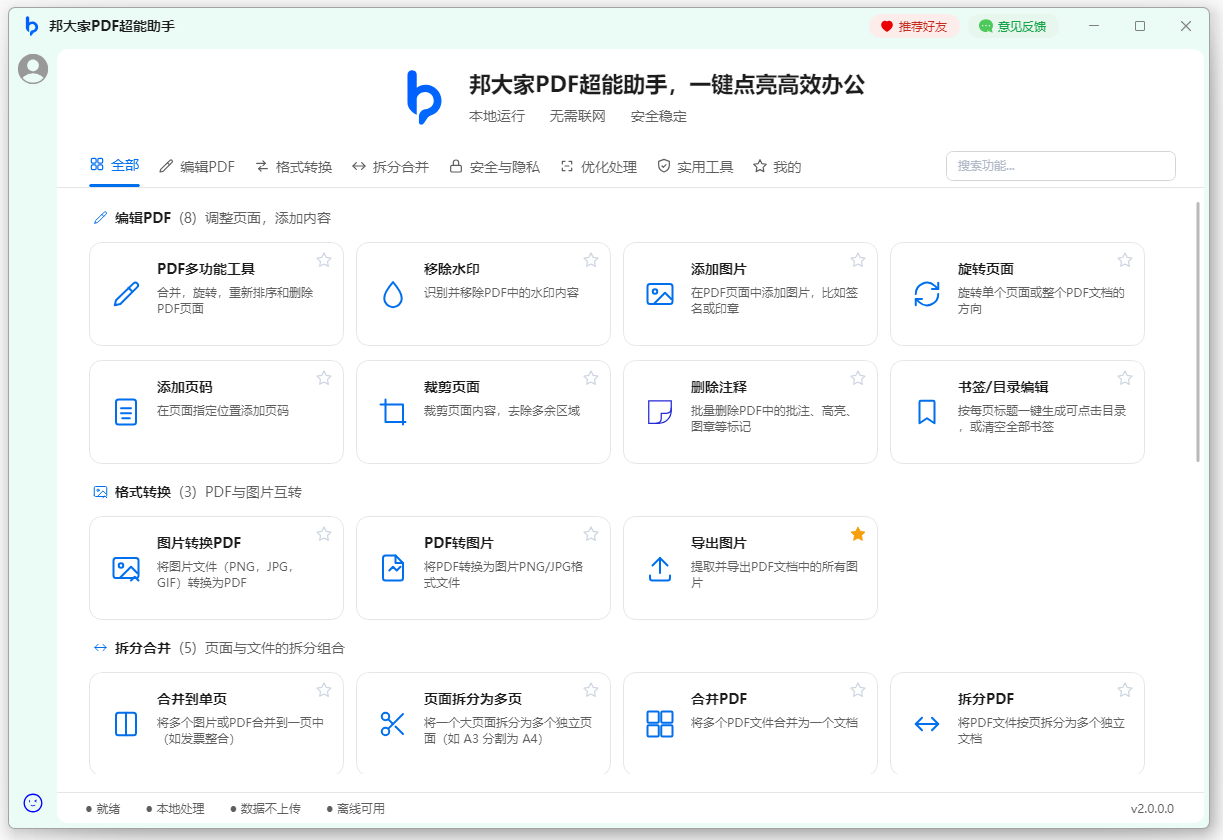Click the 格式转换 section heading

[x=143, y=492]
